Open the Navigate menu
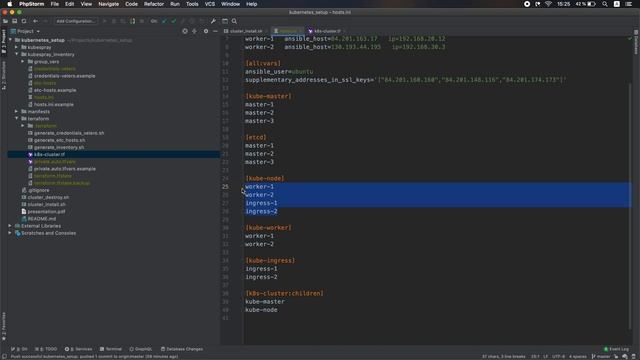640x360 pixels. 109,4
